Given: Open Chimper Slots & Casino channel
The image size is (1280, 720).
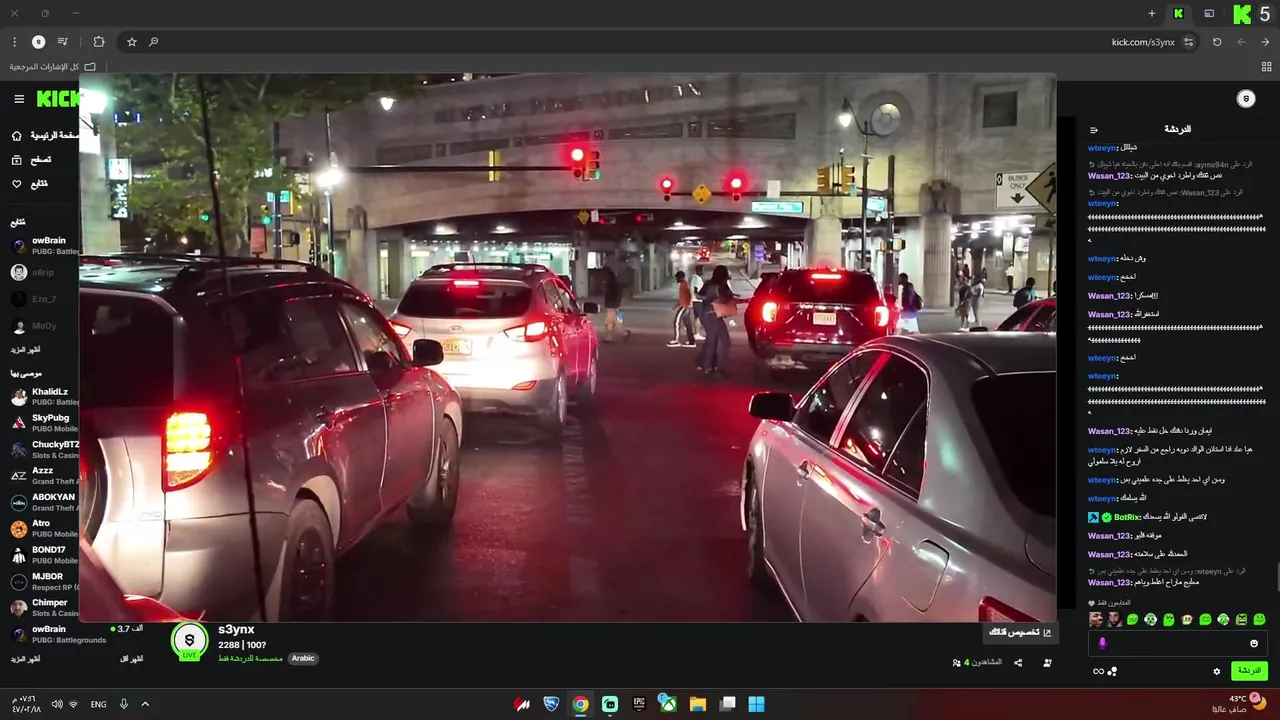Looking at the screenshot, I should [x=45, y=608].
